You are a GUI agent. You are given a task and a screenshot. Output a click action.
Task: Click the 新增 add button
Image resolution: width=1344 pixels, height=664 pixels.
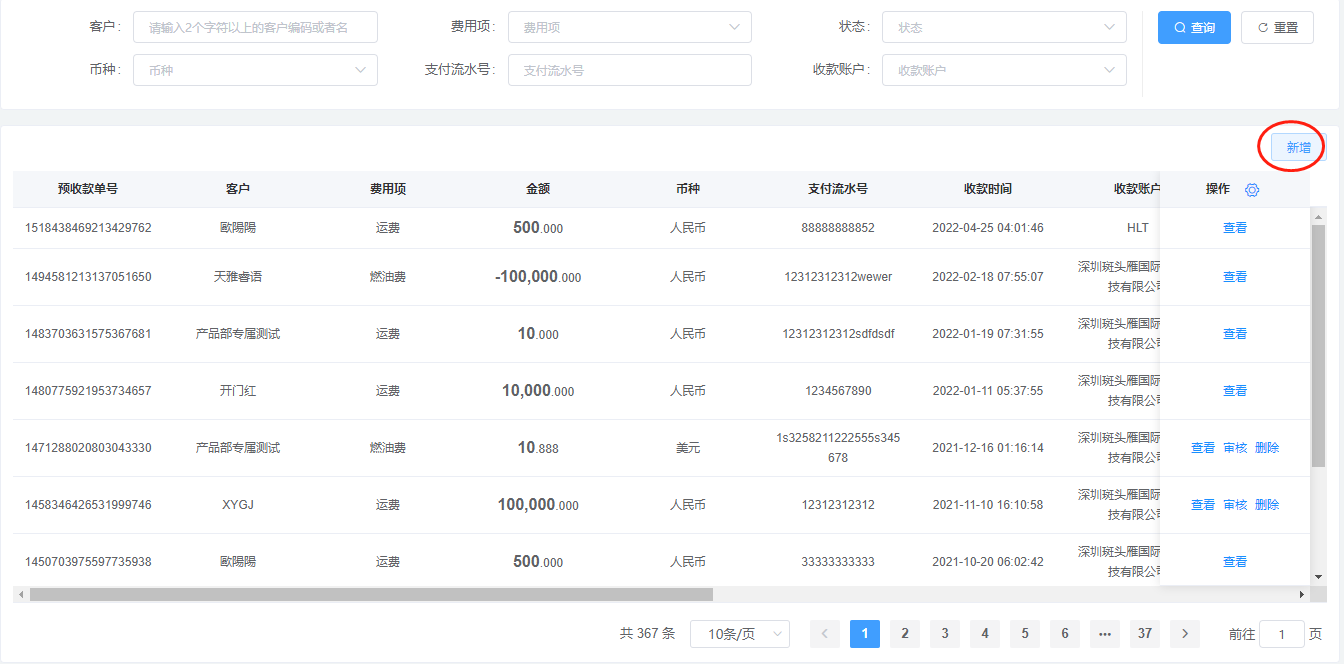tap(1297, 148)
